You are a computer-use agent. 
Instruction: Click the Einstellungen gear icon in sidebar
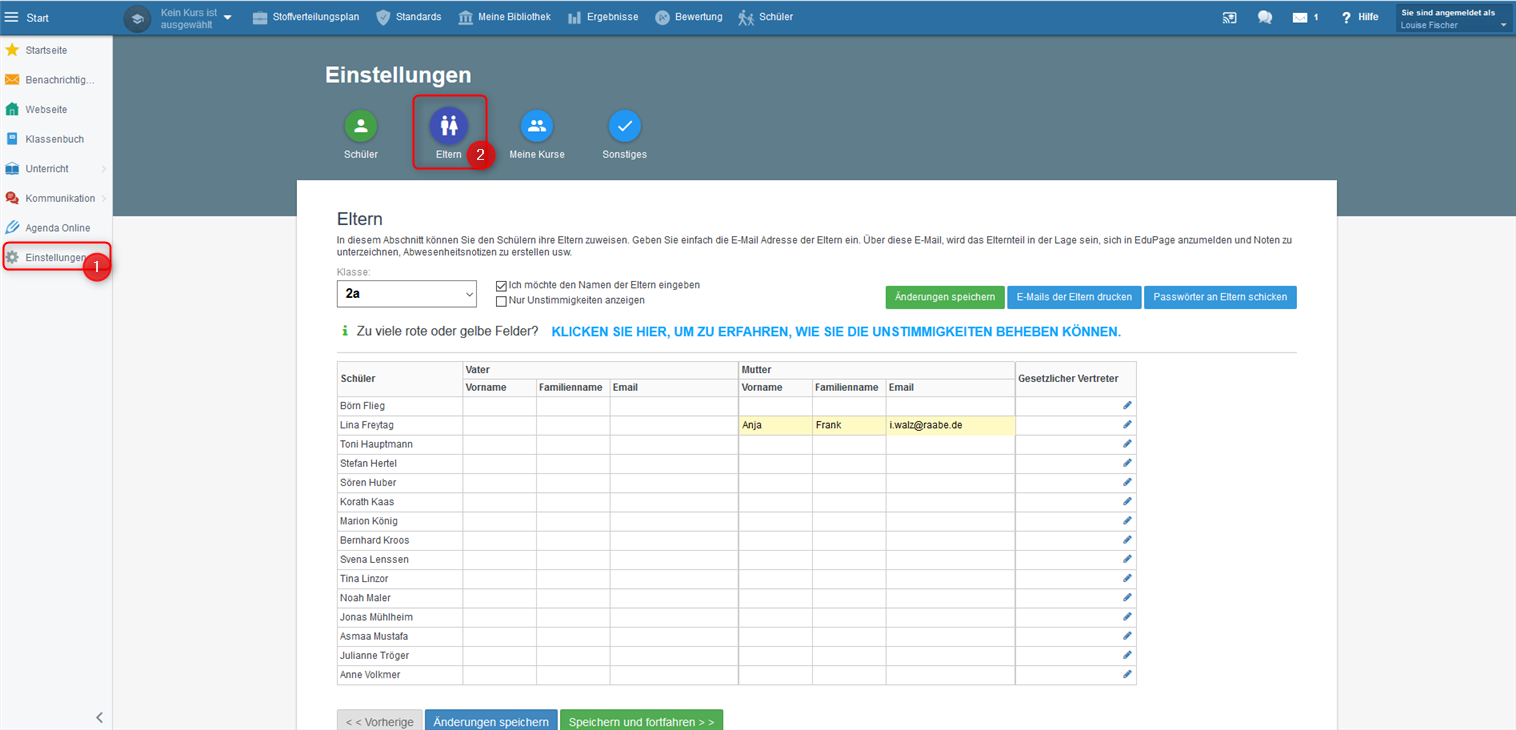12,258
